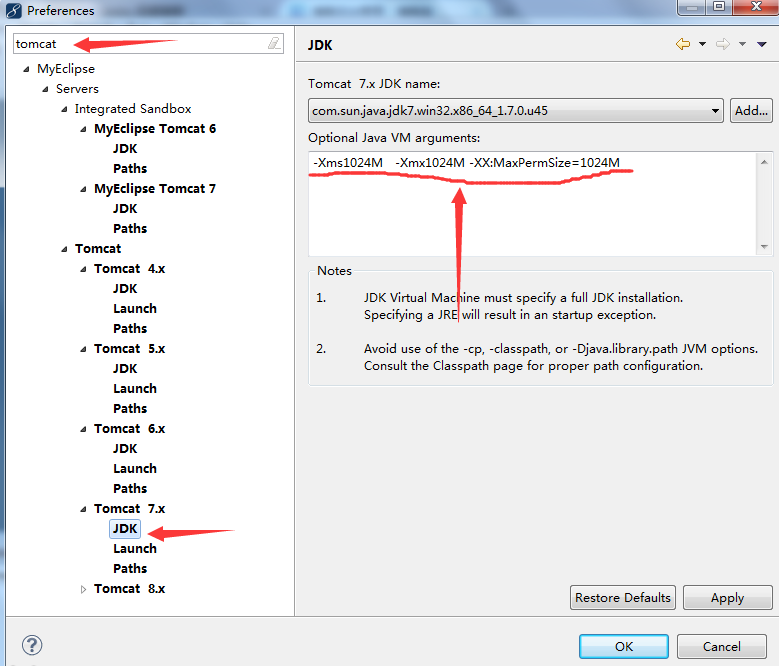Viewport: 779px width, 666px height.
Task: Click the VM arguments scrollbar up arrow
Action: [764, 162]
